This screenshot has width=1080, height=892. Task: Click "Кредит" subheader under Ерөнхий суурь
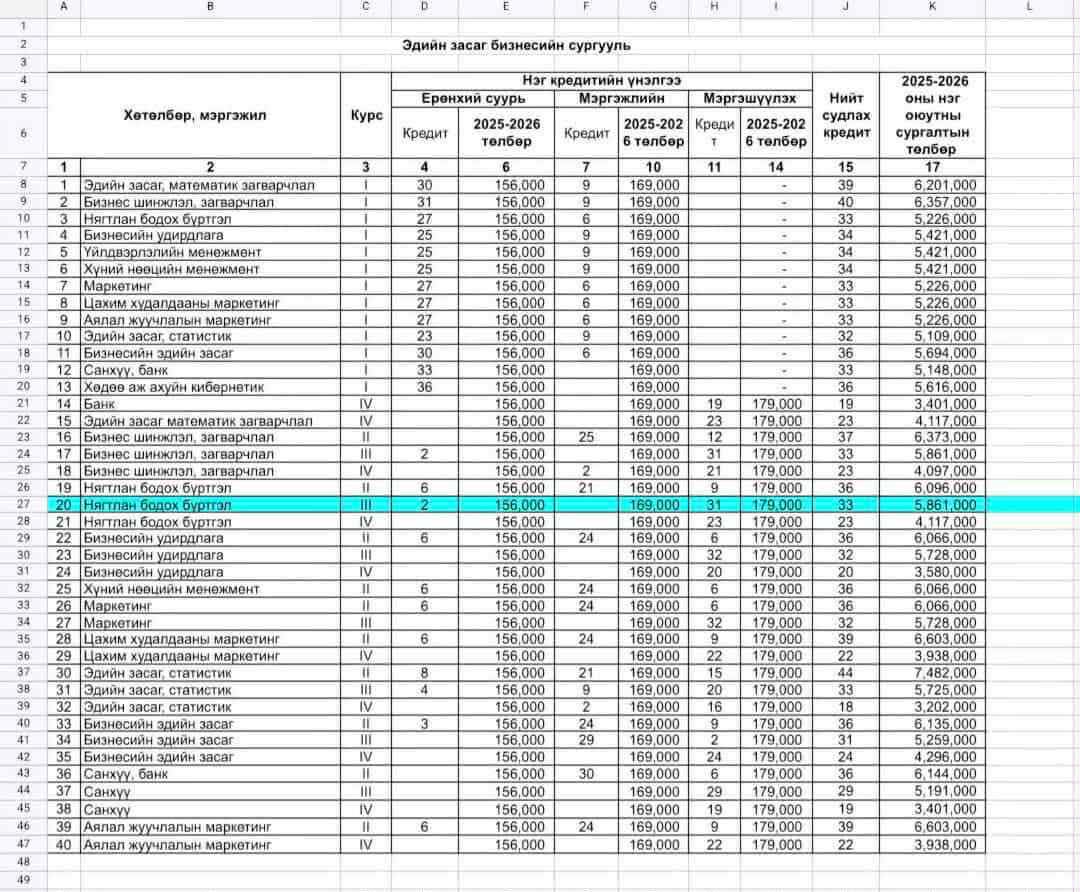coord(425,133)
